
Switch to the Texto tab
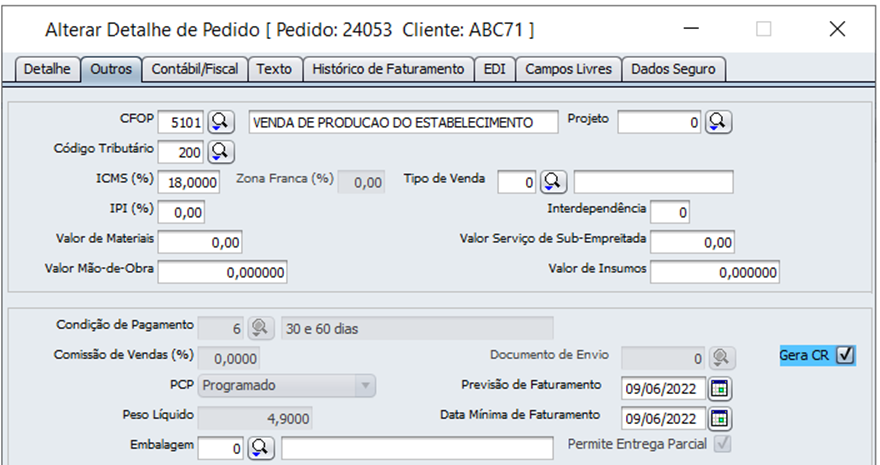tap(274, 69)
